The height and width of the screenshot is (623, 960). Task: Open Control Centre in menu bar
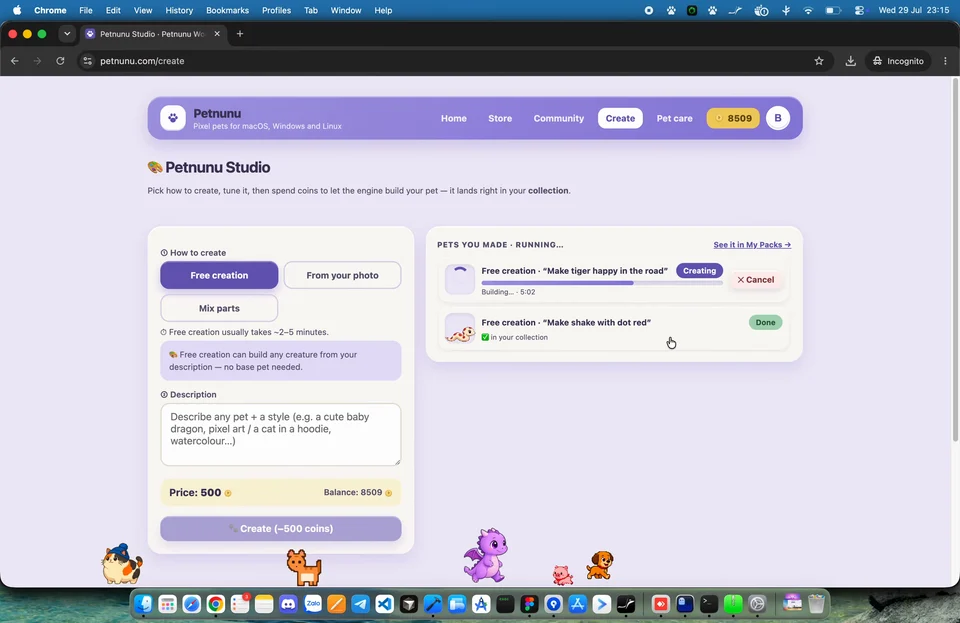860,10
